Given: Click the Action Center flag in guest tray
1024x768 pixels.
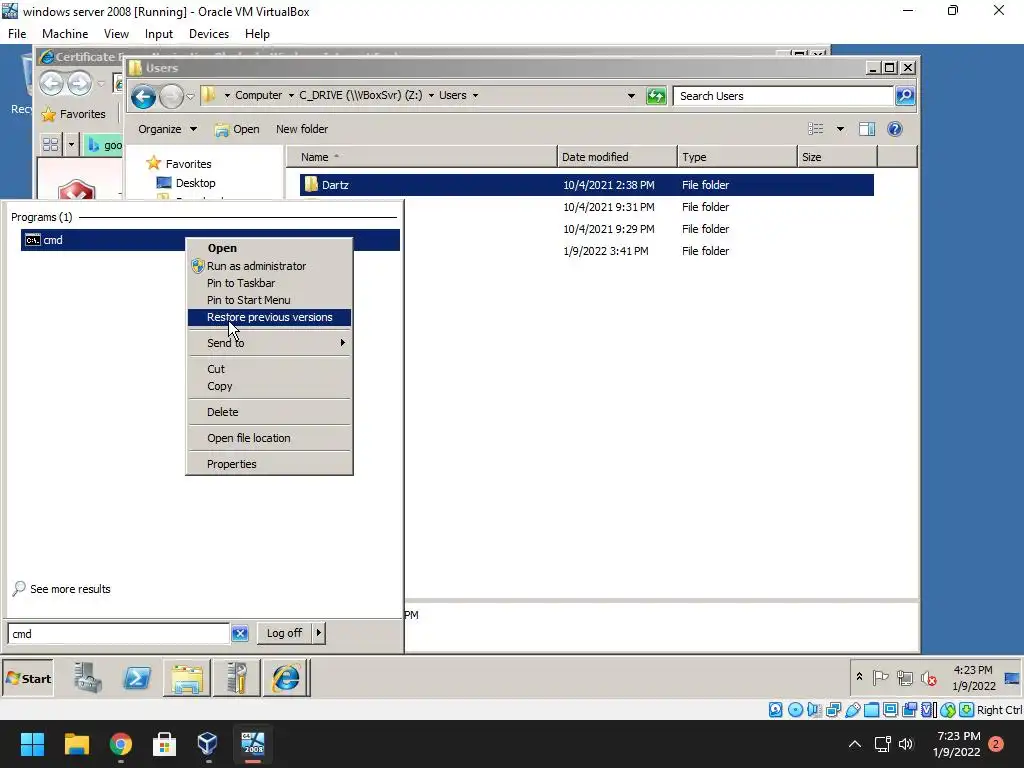Looking at the screenshot, I should pos(880,678).
